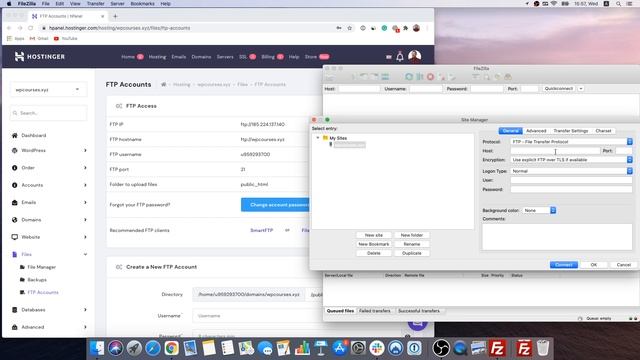Click New folder button
Viewport: 640px width, 360px height.
click(x=411, y=235)
